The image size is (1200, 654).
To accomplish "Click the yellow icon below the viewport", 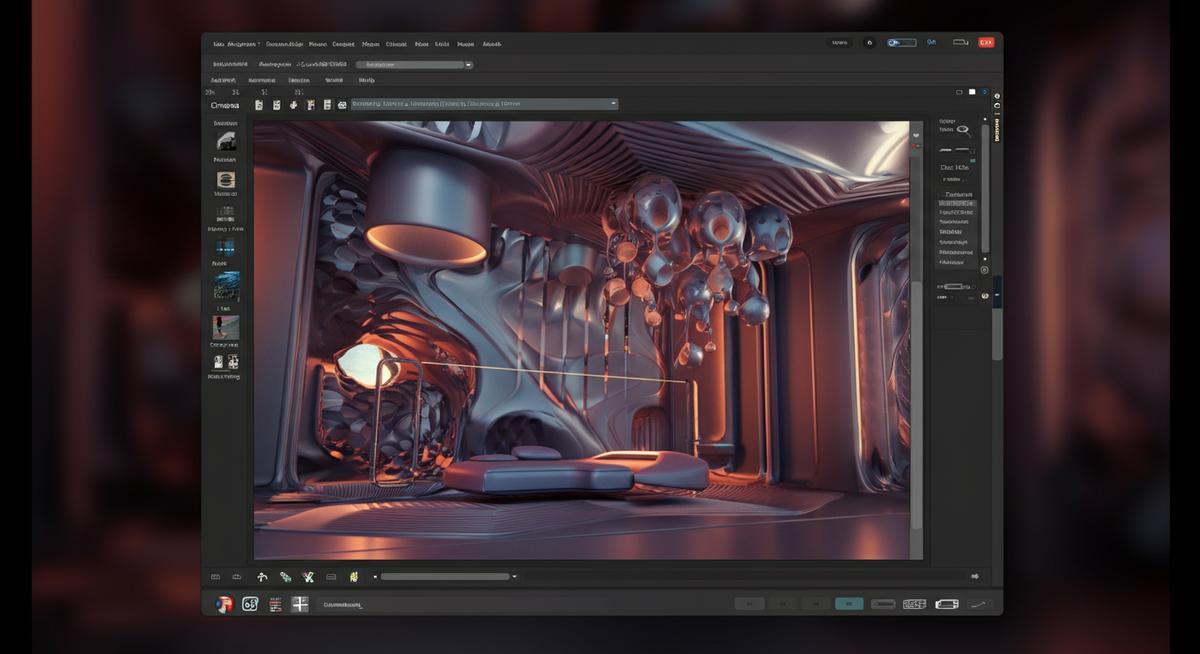I will tap(353, 577).
